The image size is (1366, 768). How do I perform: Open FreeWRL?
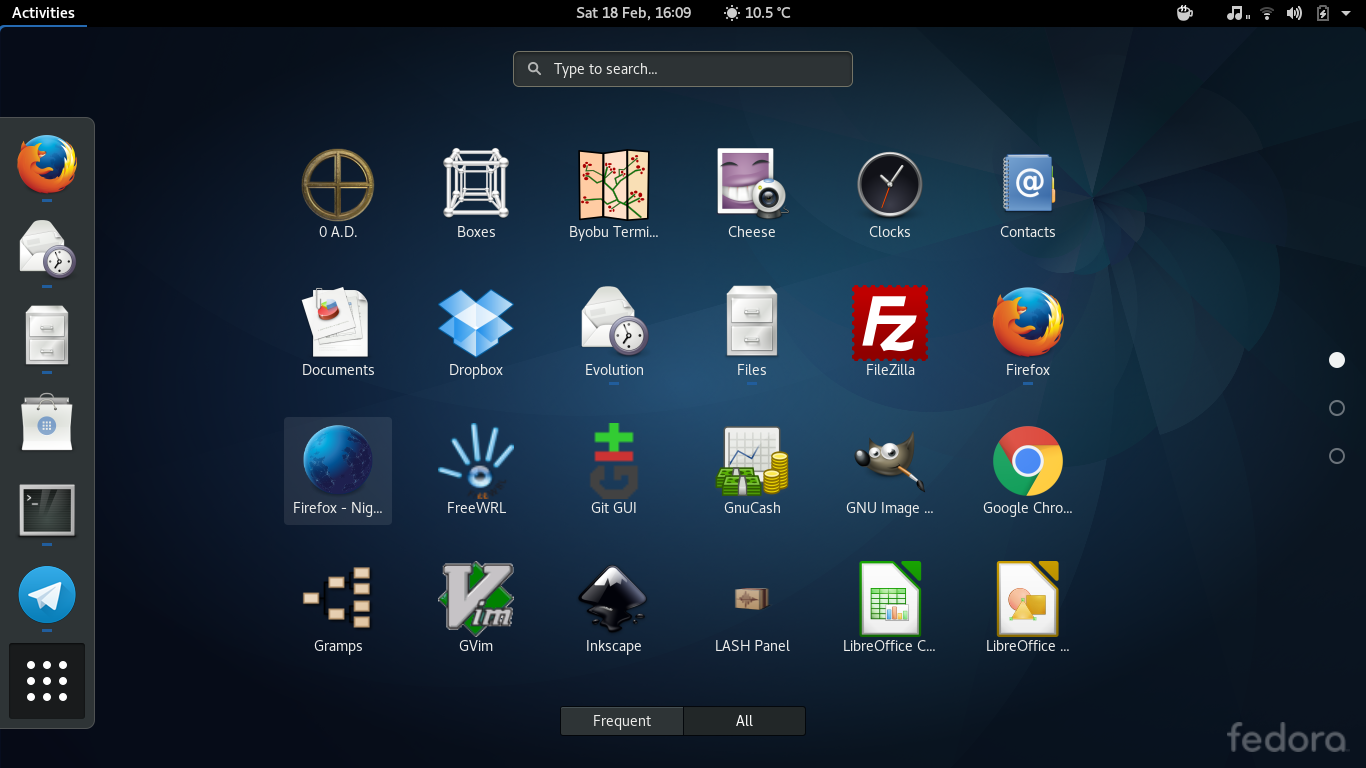(x=476, y=461)
